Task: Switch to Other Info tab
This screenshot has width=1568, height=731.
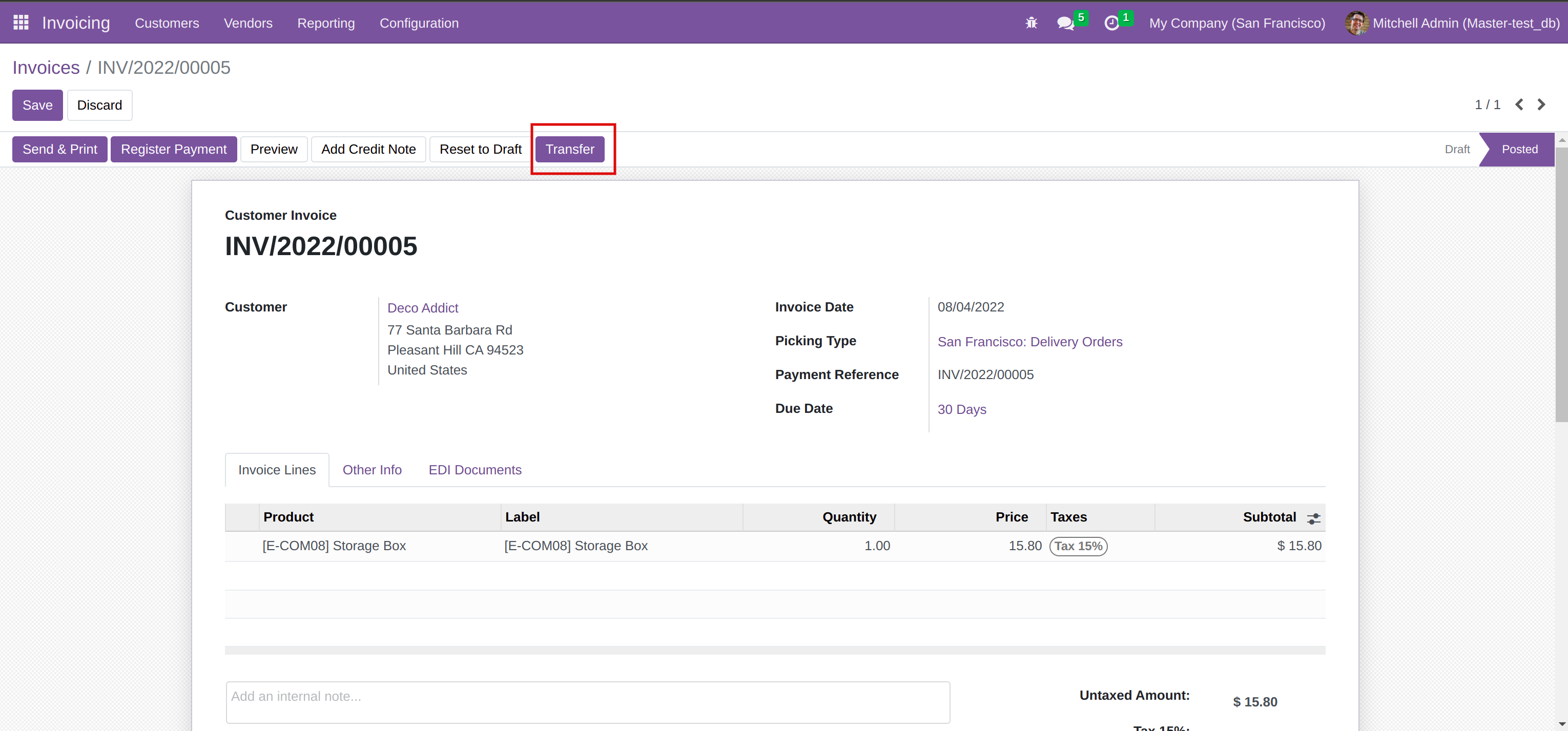Action: pos(372,470)
